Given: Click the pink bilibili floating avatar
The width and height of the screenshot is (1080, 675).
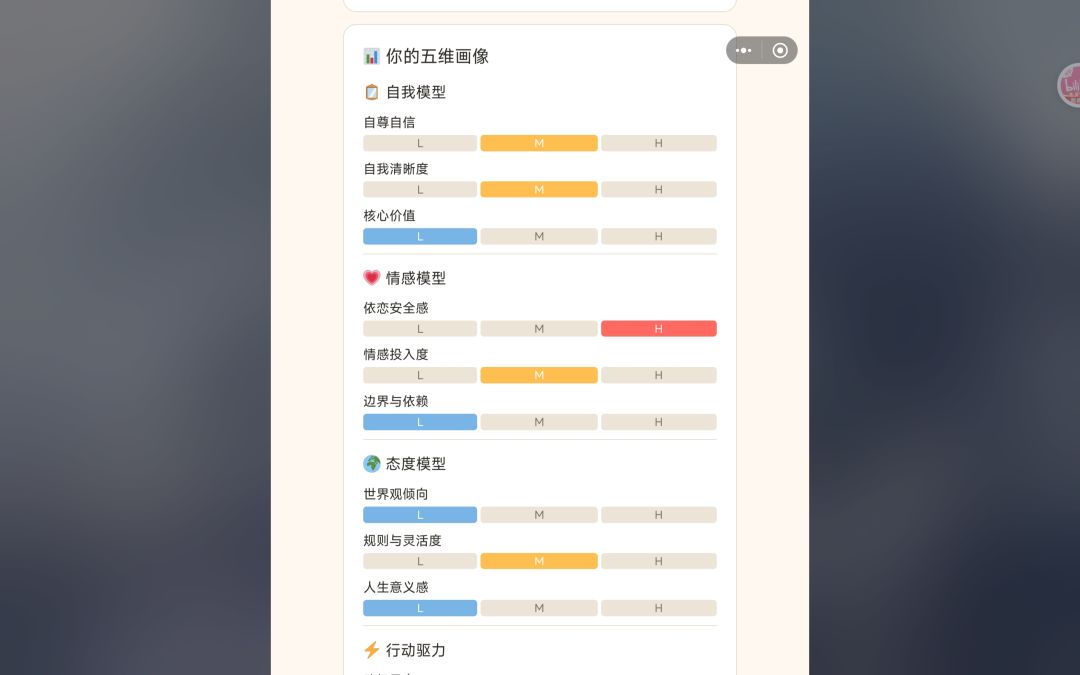Looking at the screenshot, I should (x=1069, y=85).
